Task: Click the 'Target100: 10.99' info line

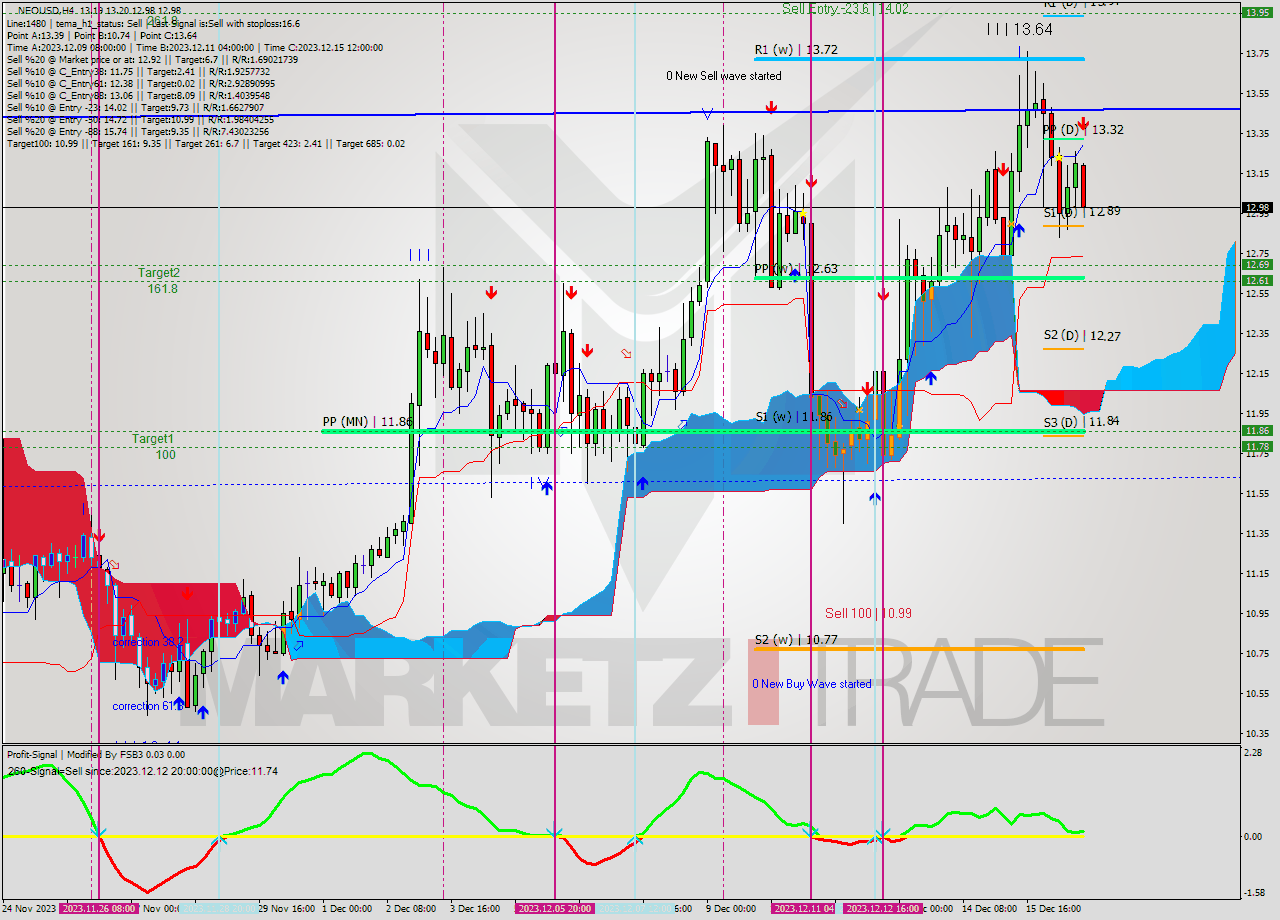Action: (206, 144)
